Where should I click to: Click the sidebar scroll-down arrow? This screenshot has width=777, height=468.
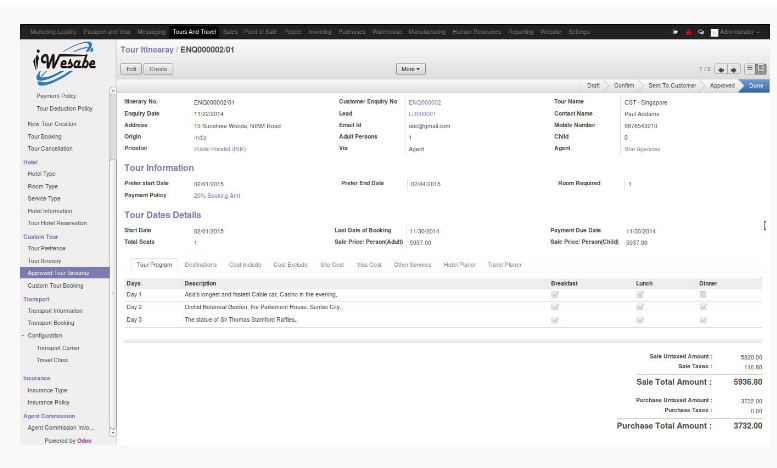[x=113, y=433]
